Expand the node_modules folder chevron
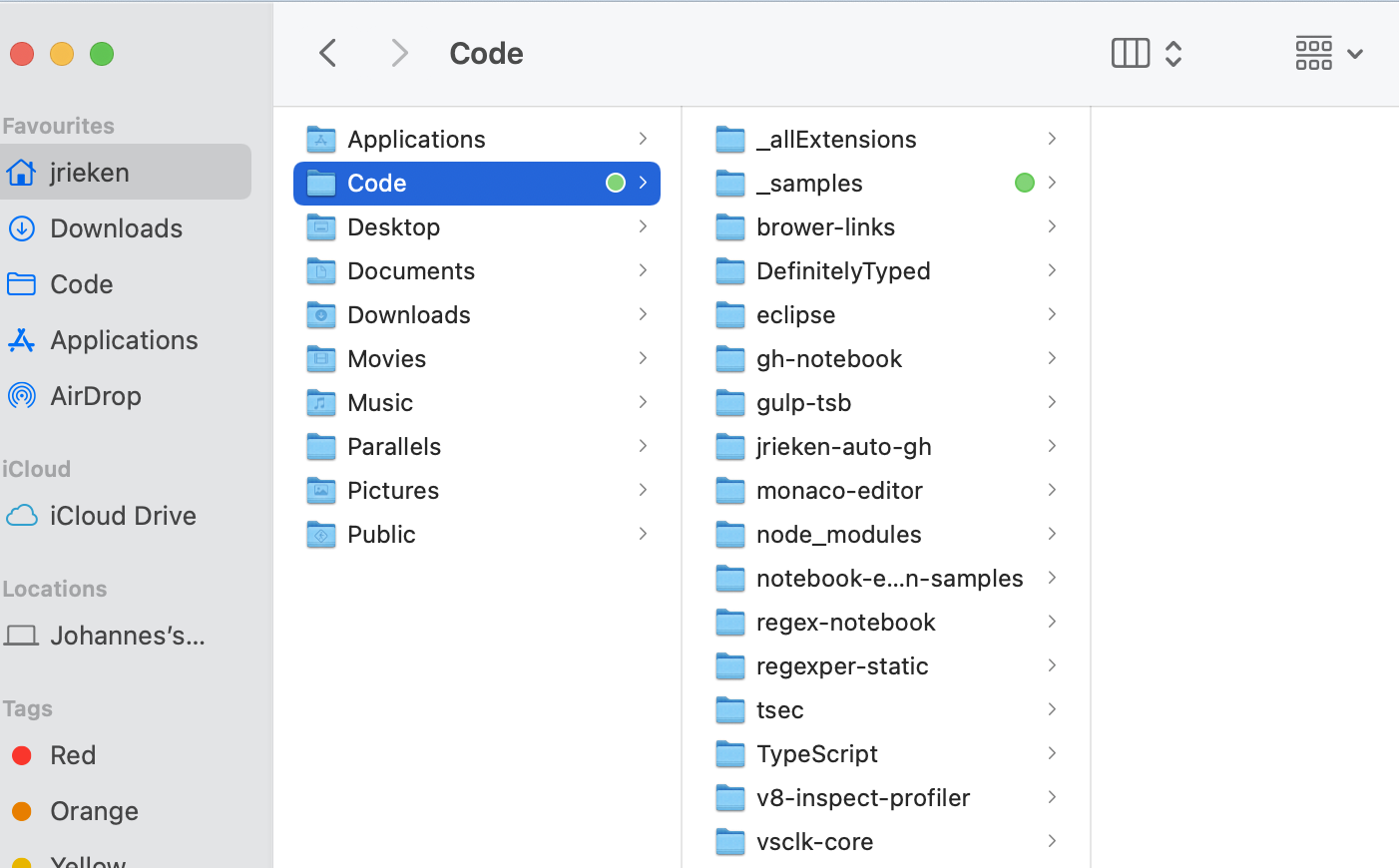The image size is (1399, 868). tap(1052, 534)
